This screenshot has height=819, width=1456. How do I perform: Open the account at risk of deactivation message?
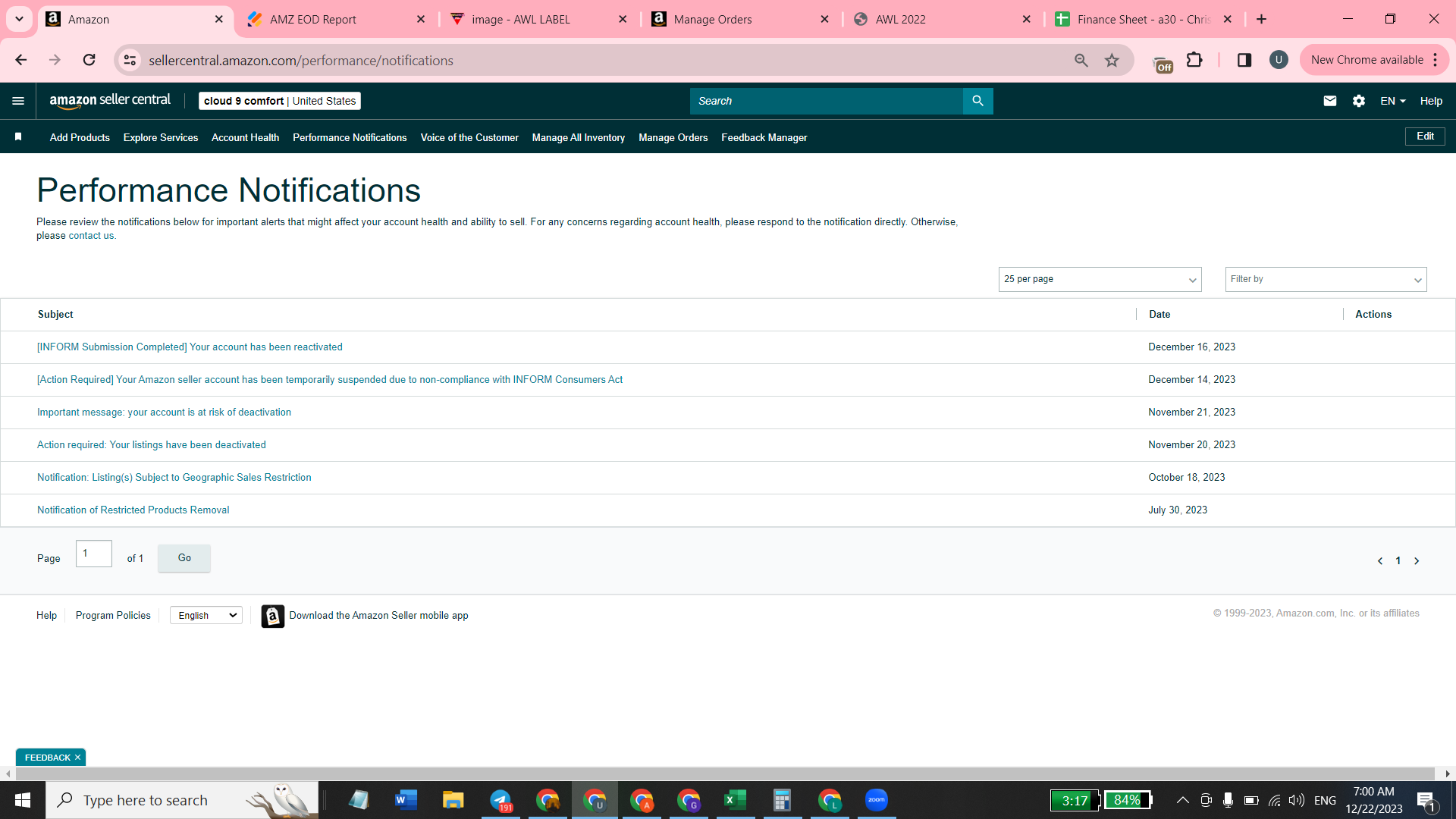point(164,413)
